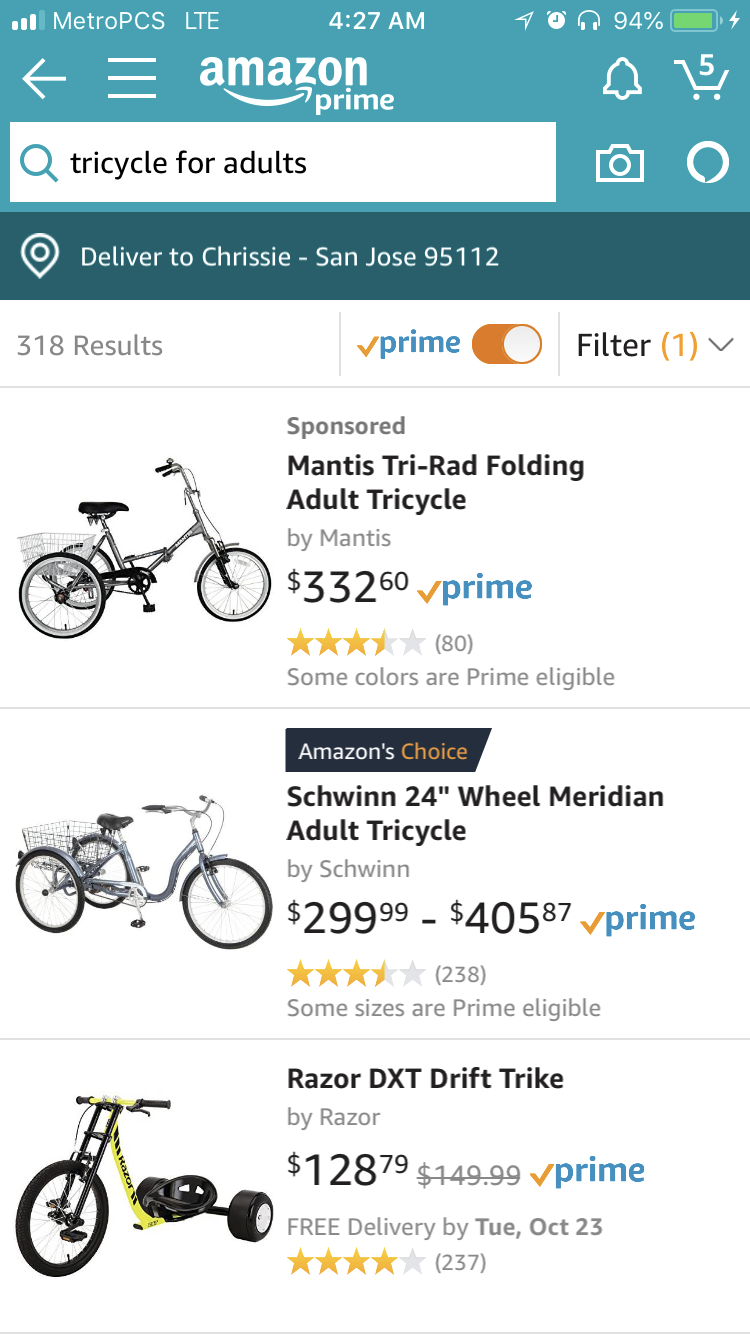
Task: Tap the back arrow icon
Action: [x=43, y=79]
